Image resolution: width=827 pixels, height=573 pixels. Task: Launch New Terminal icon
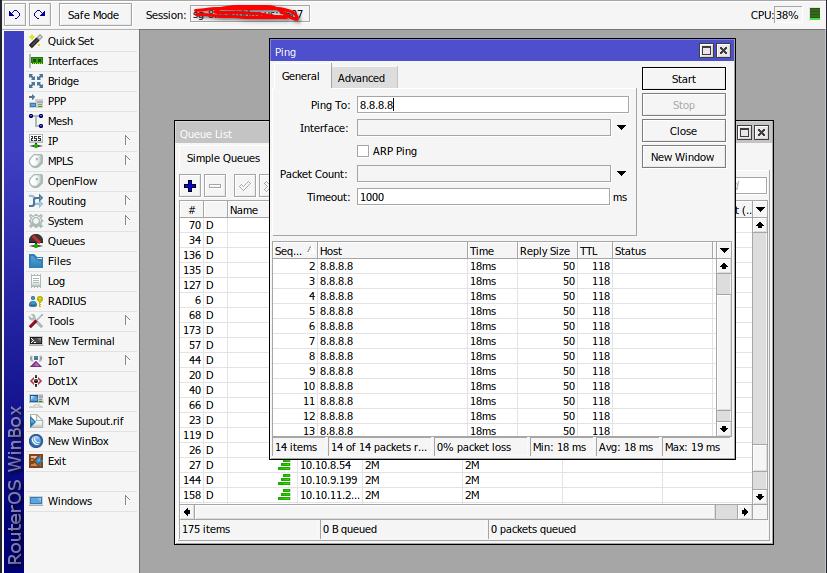pos(36,341)
